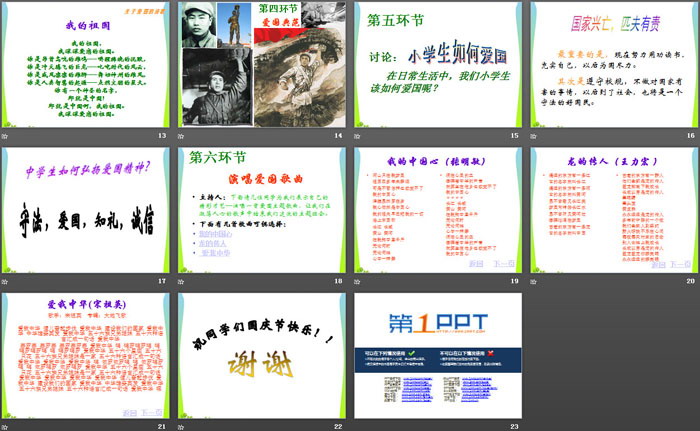
Task: Select slide 16 thumbnail 国家兴亡,匹夫有责
Action: pyautogui.click(x=614, y=64)
